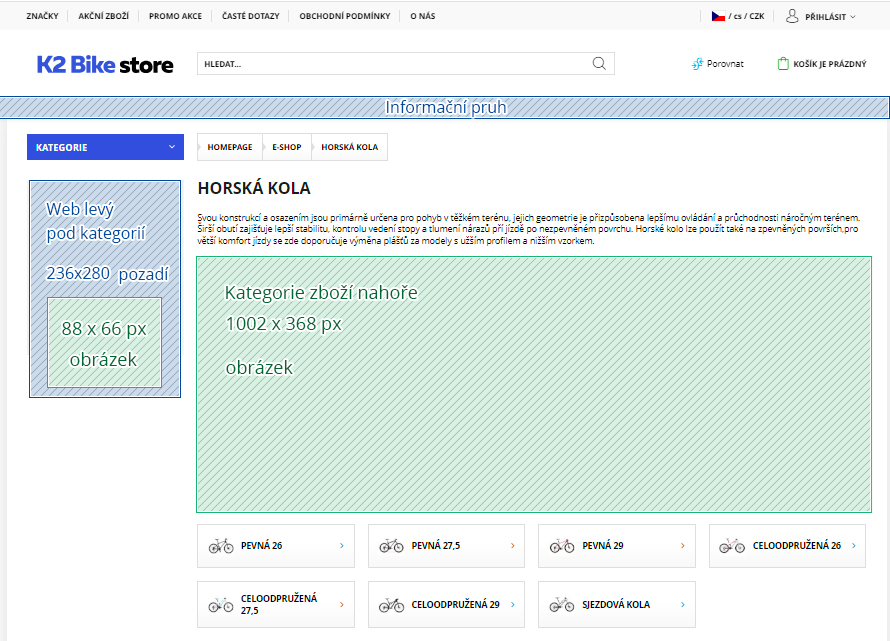Click the Czech flag icon
890x641 pixels.
717,15
